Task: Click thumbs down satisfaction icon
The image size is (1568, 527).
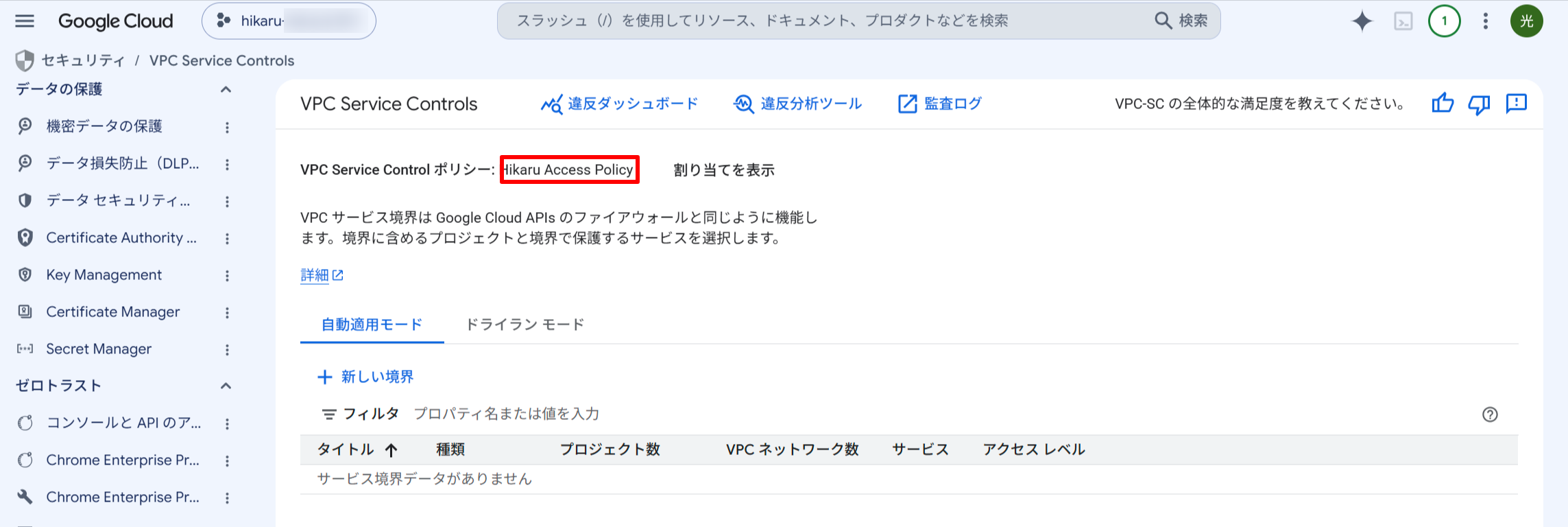Action: pyautogui.click(x=1480, y=104)
